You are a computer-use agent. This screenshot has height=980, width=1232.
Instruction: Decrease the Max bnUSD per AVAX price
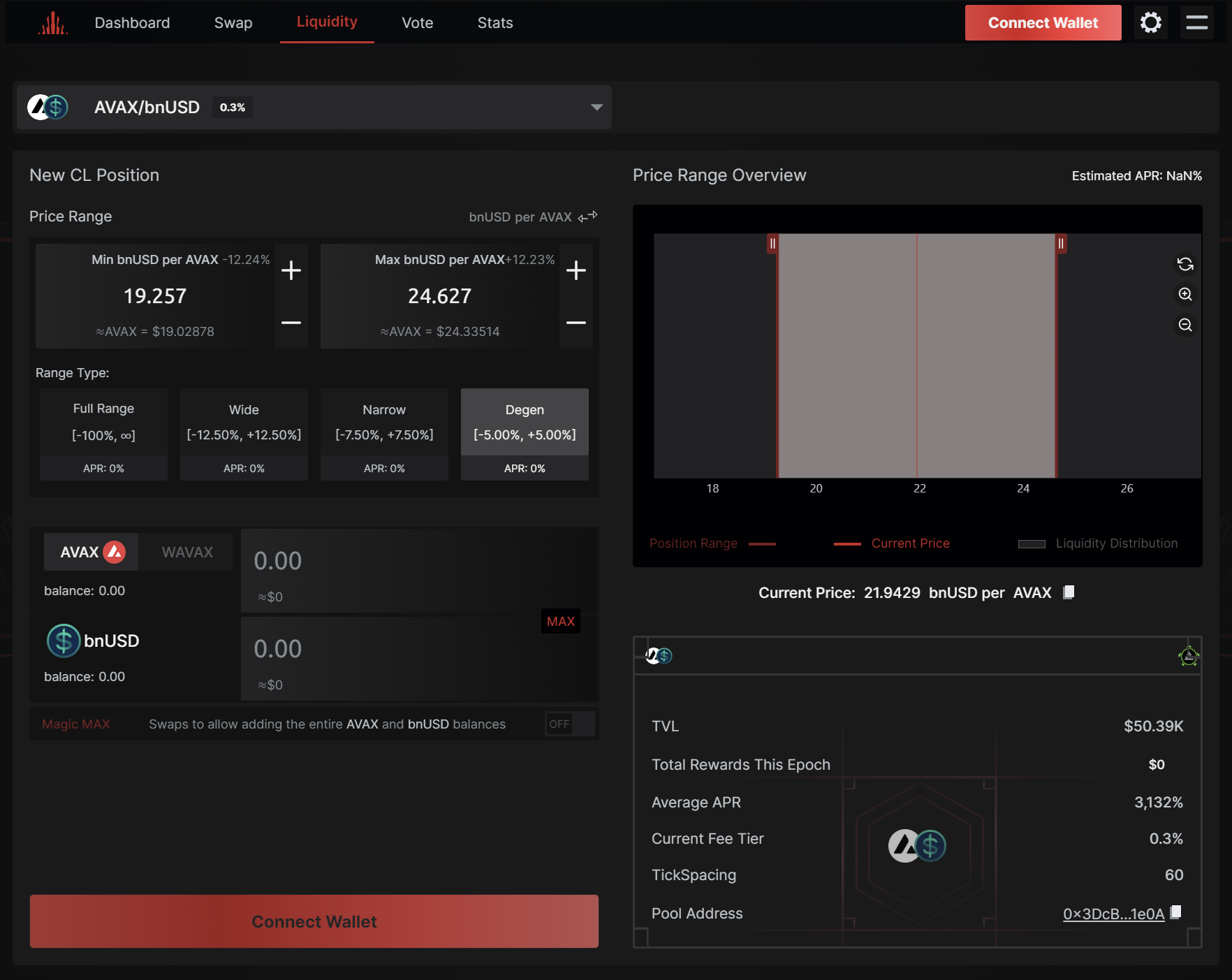pos(576,323)
